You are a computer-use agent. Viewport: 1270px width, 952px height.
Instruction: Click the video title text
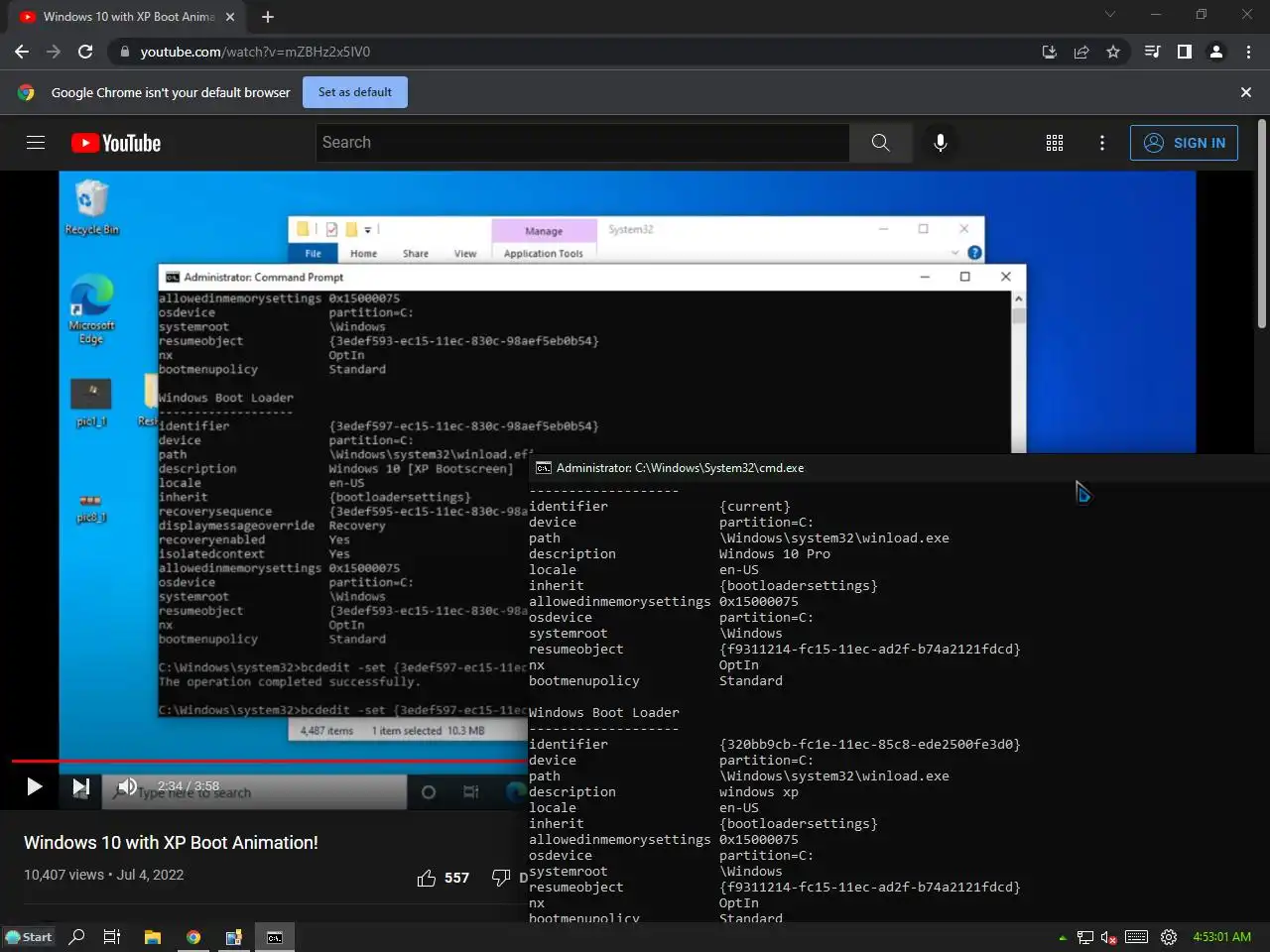171,843
